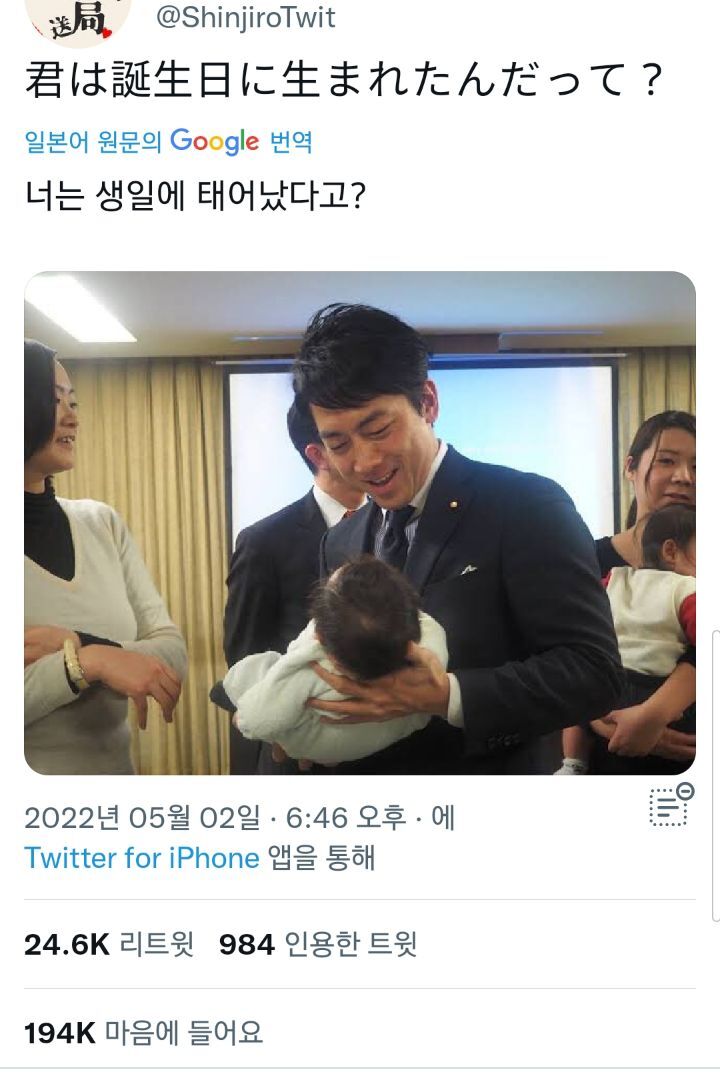Click the 일본어 원문의 translation source text
Viewport: 720px width, 1072px height.
[x=93, y=142]
